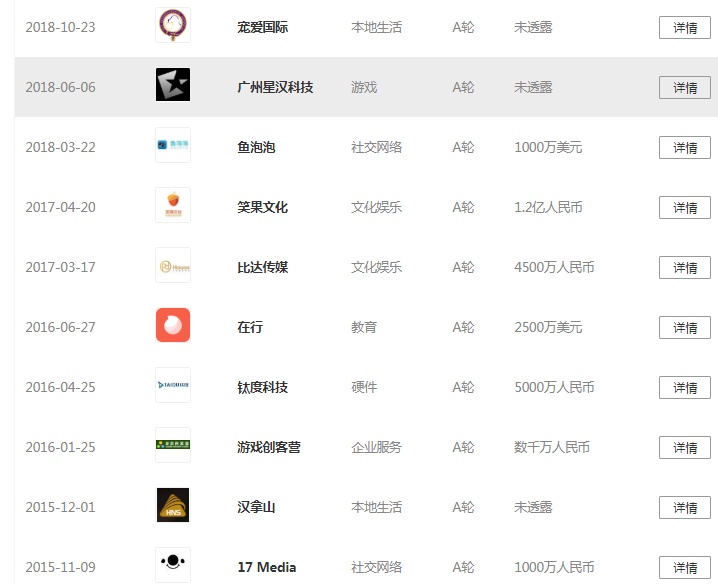The height and width of the screenshot is (584, 718).
Task: Open 详情 for 宠爱国际
Action: 685,27
